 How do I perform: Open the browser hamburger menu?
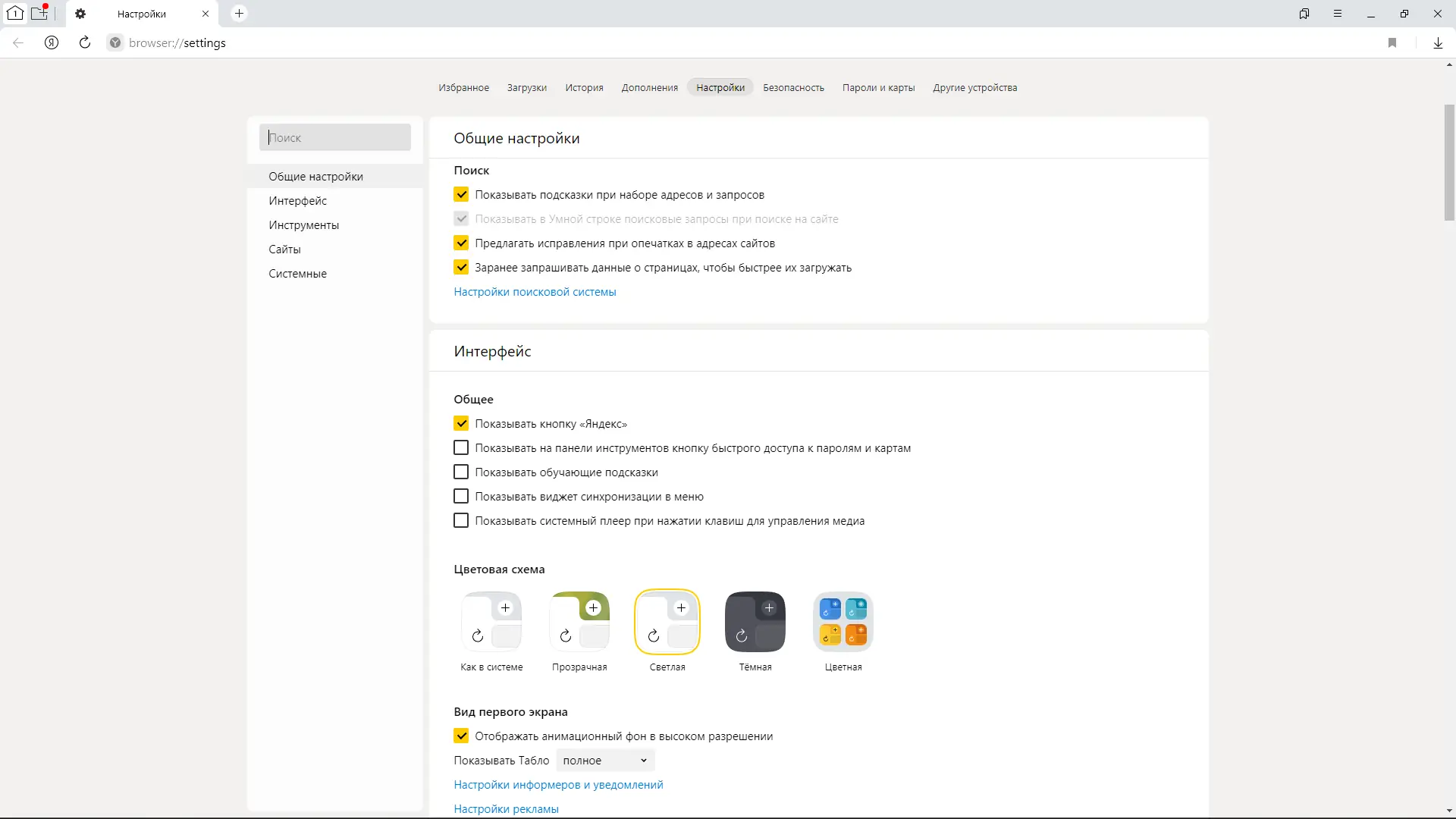pos(1338,14)
